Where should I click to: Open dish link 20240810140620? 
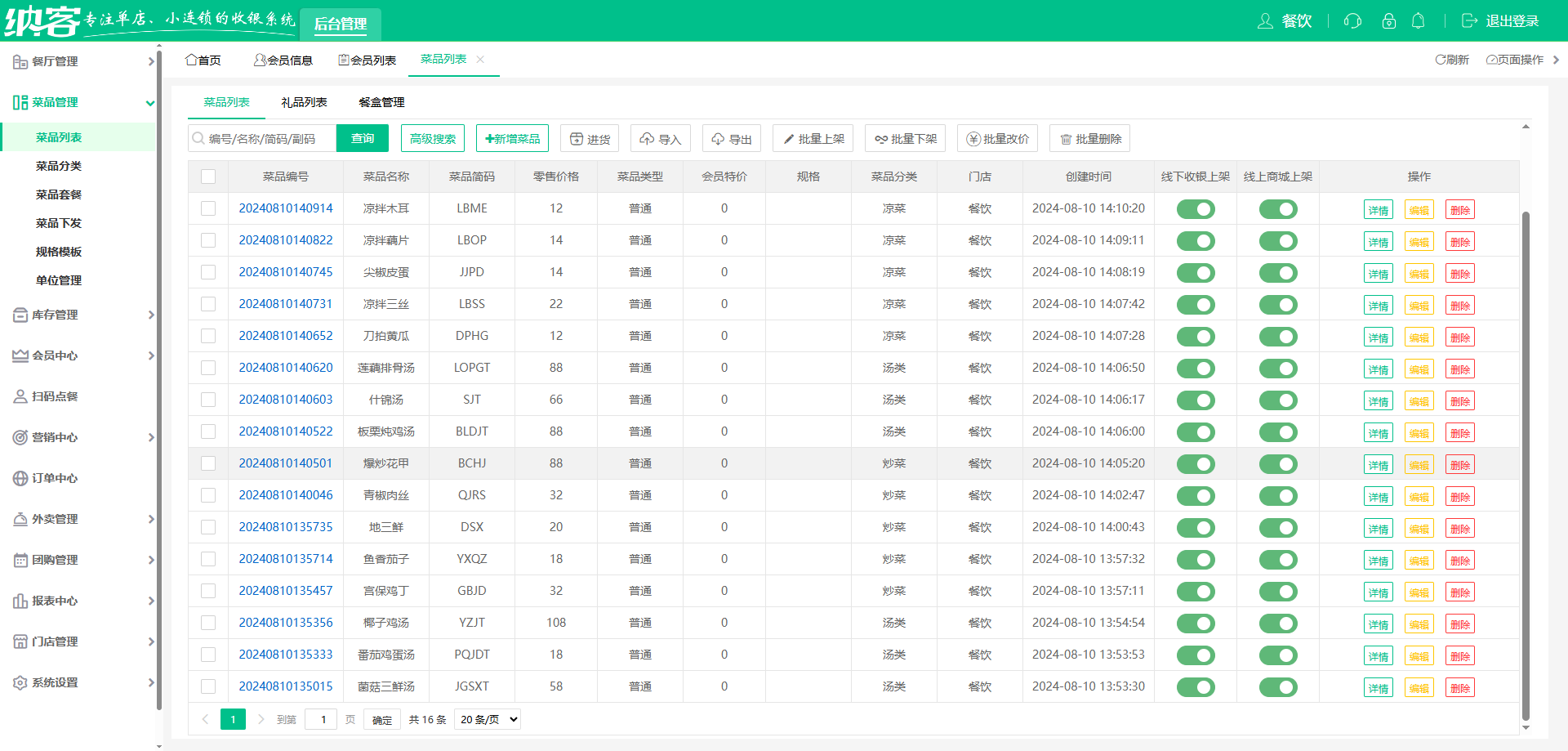point(286,368)
